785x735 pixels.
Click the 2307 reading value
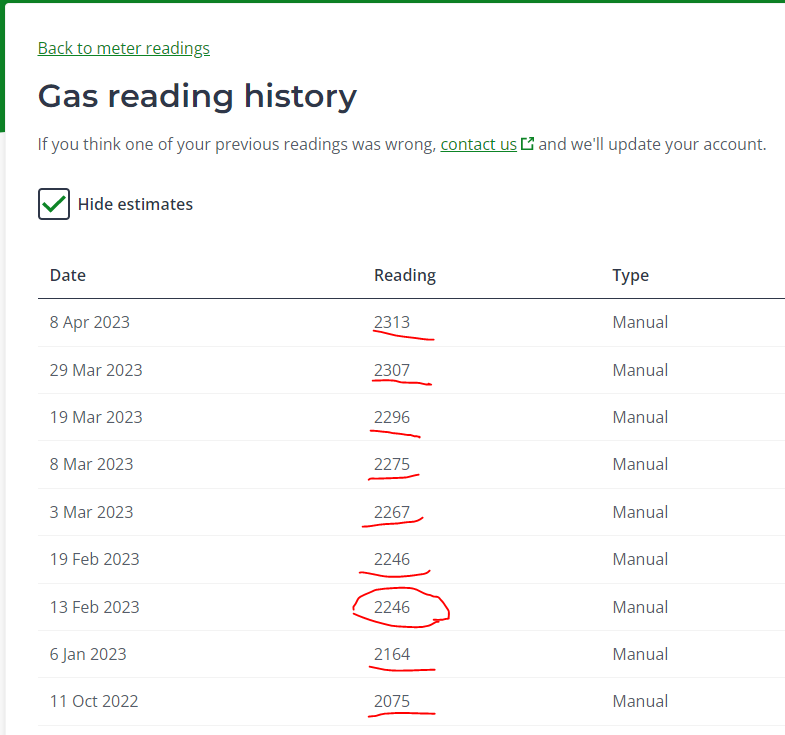click(x=392, y=370)
